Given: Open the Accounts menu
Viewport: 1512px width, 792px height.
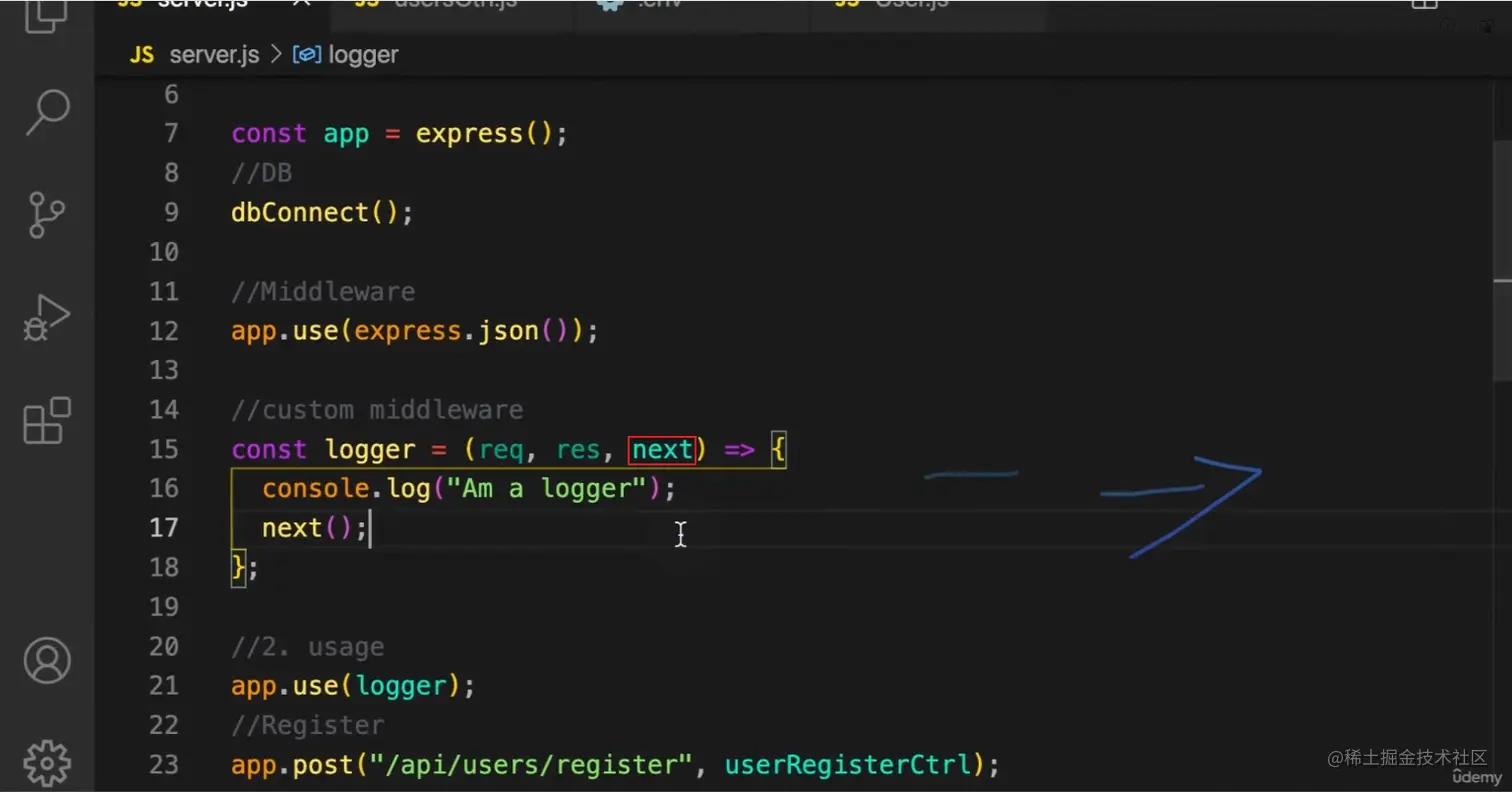Looking at the screenshot, I should tap(47, 661).
